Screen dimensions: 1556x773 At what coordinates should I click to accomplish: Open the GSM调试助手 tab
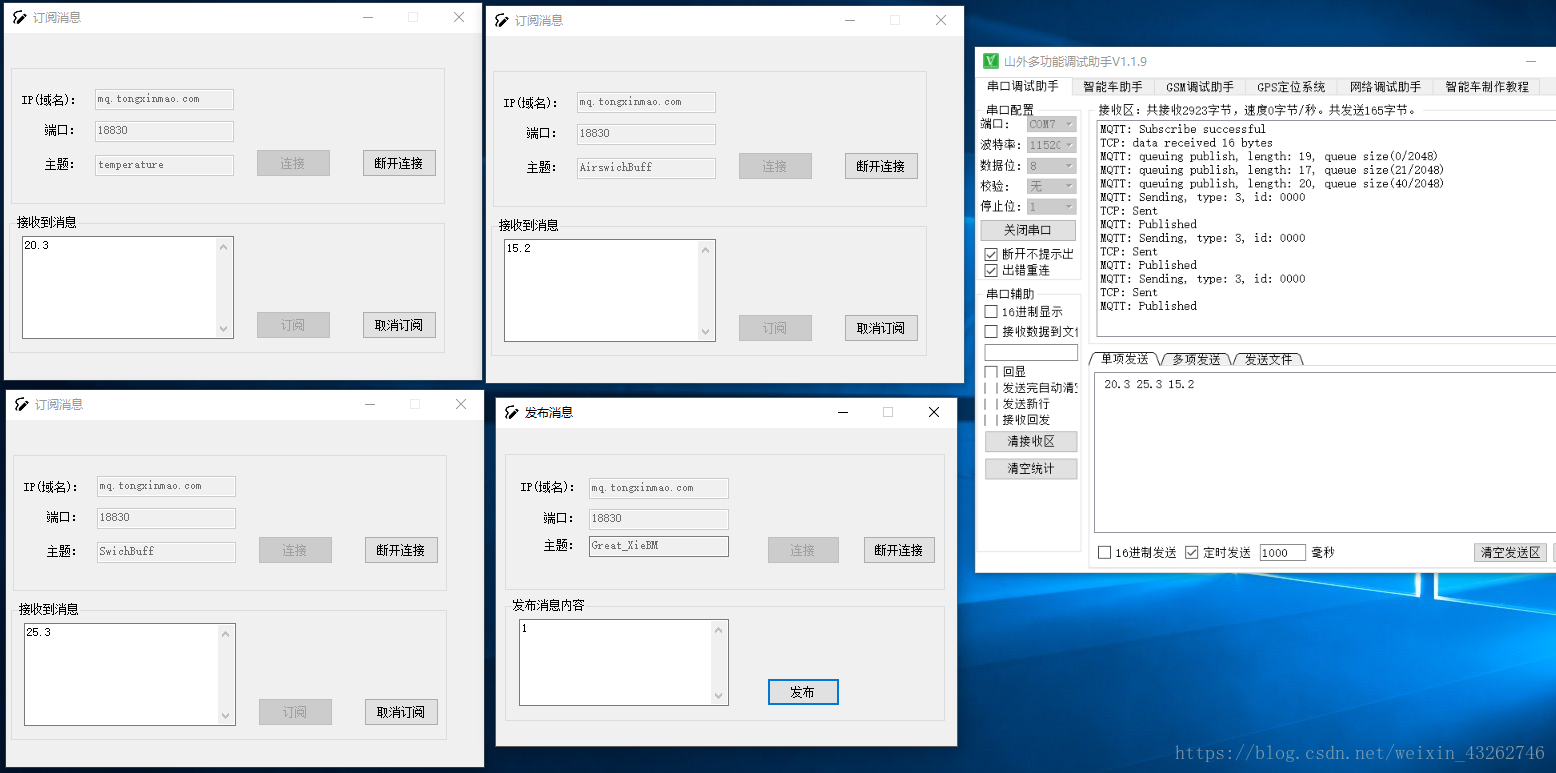tap(1200, 87)
